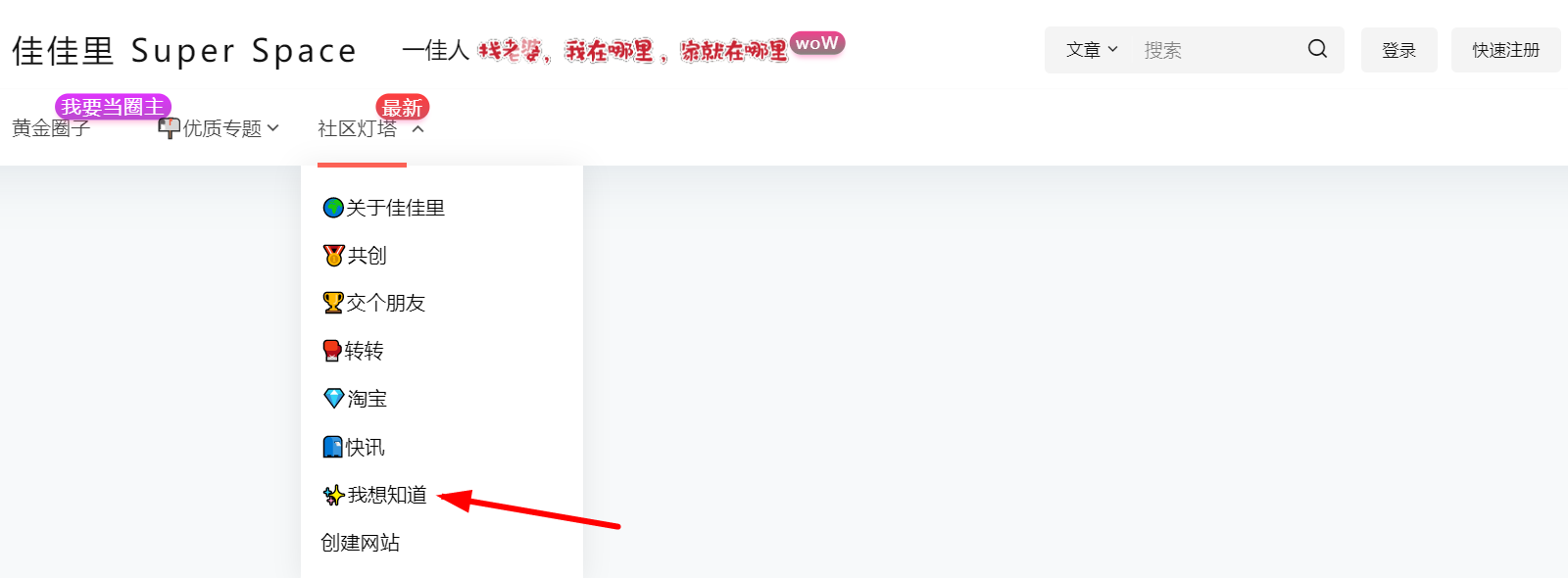Click the 佳佳里 Super Space site title
The height and width of the screenshot is (578, 1568).
[x=184, y=51]
